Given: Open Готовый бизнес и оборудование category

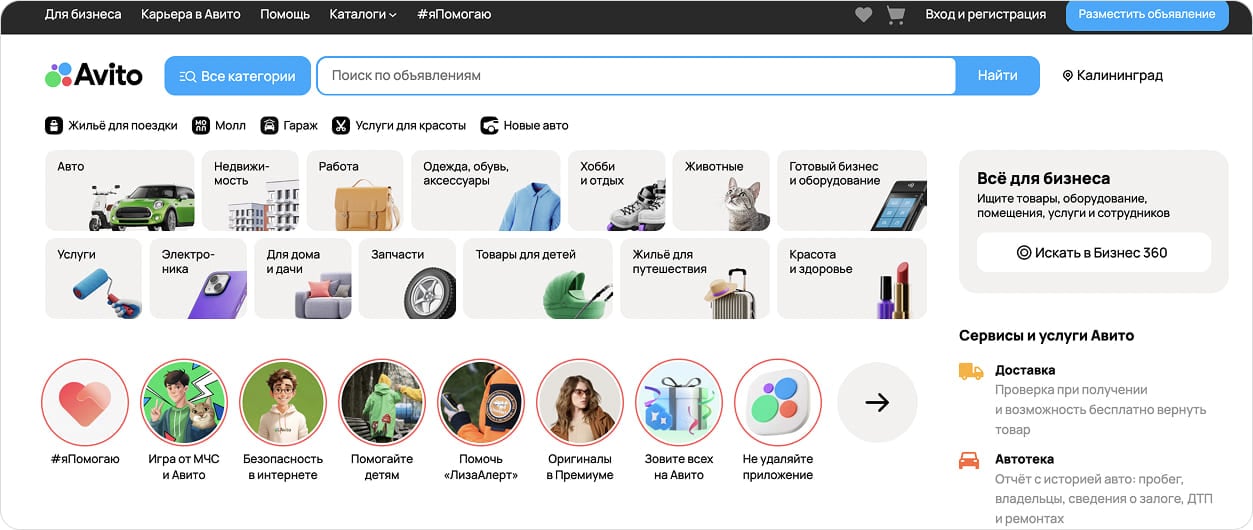Looking at the screenshot, I should (x=852, y=191).
